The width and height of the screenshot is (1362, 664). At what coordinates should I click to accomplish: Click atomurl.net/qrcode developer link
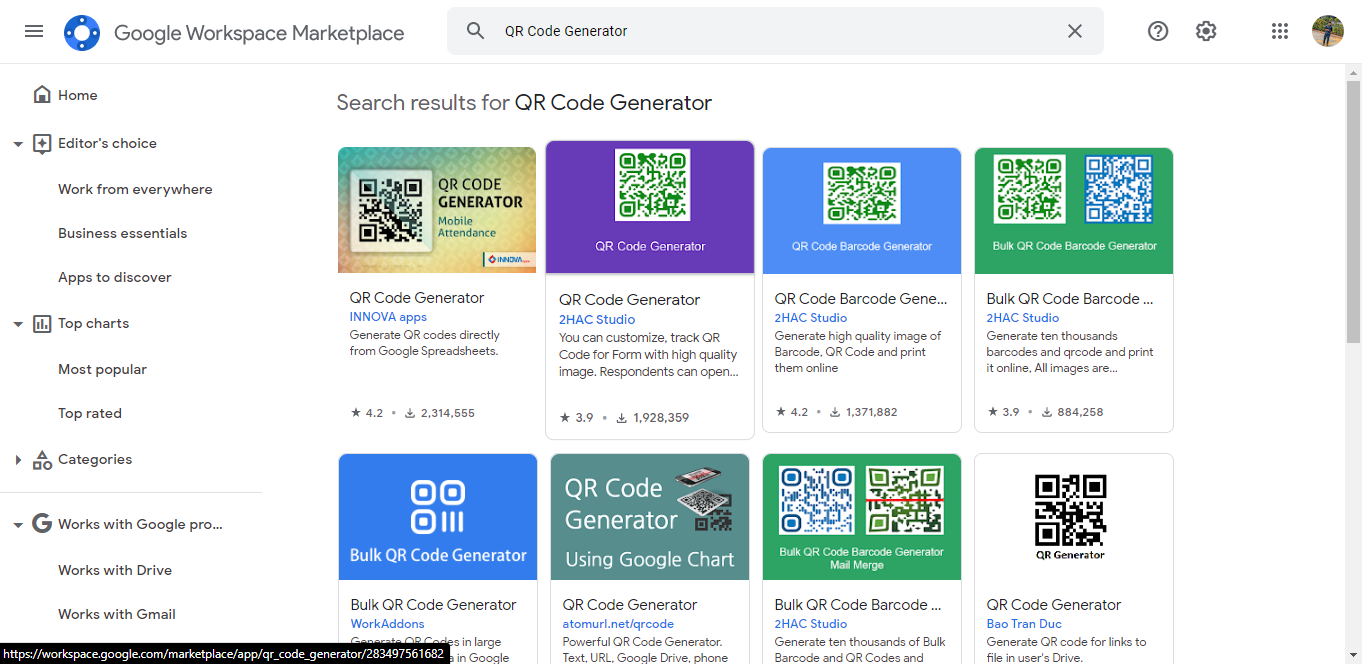618,624
